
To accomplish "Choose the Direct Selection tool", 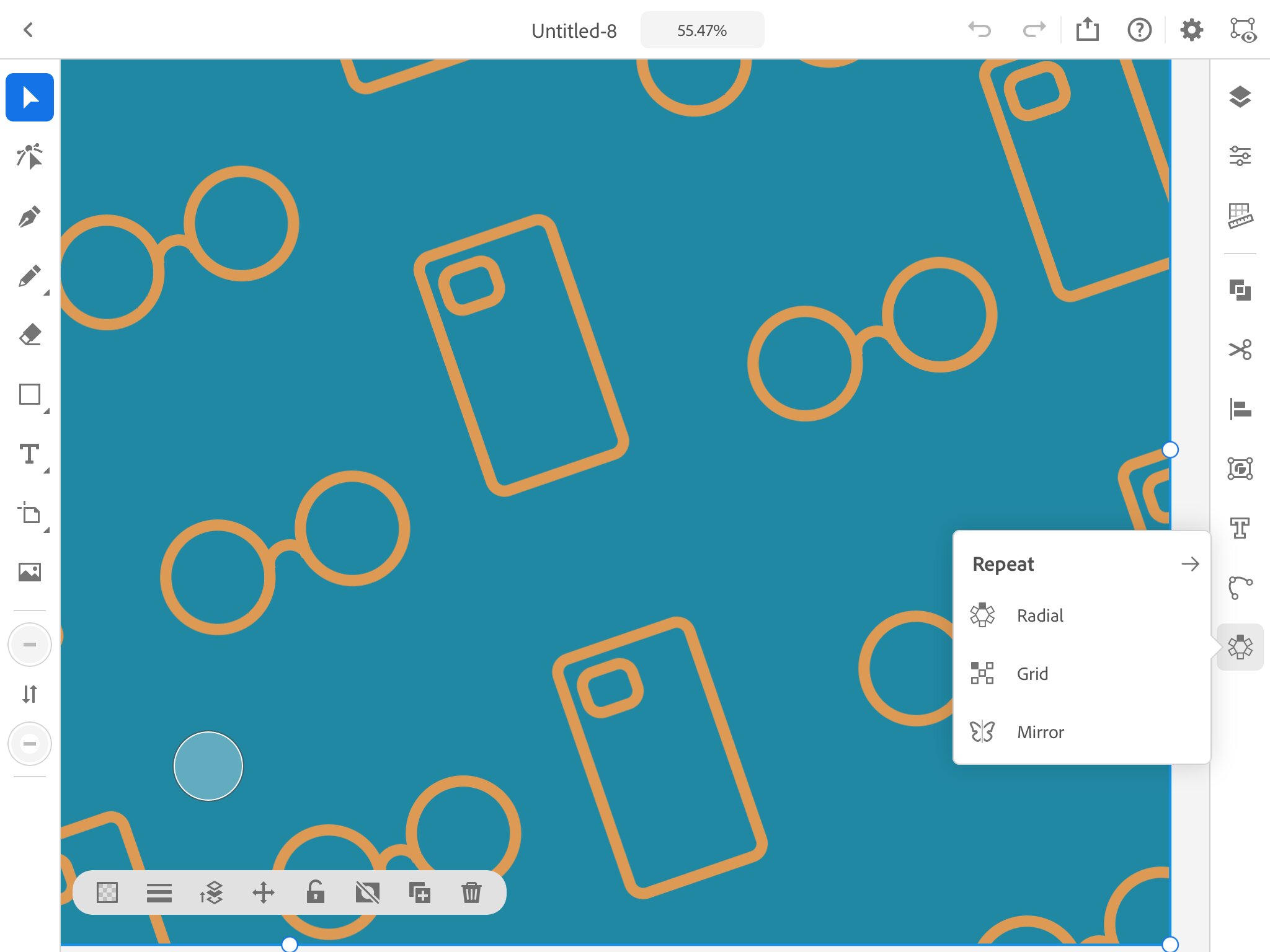I will tap(29, 156).
